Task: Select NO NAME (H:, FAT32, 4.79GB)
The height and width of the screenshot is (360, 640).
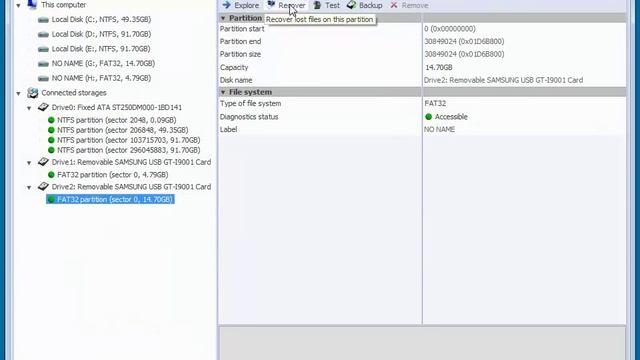Action: tap(101, 78)
